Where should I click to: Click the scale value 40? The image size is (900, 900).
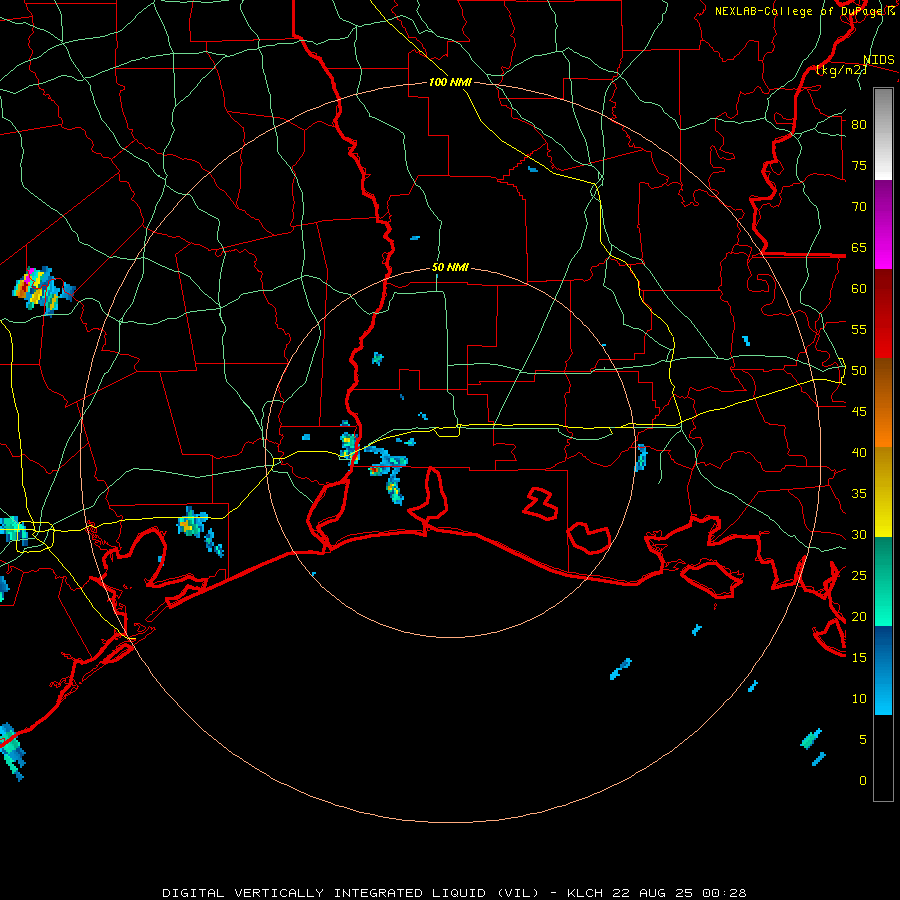coord(859,453)
